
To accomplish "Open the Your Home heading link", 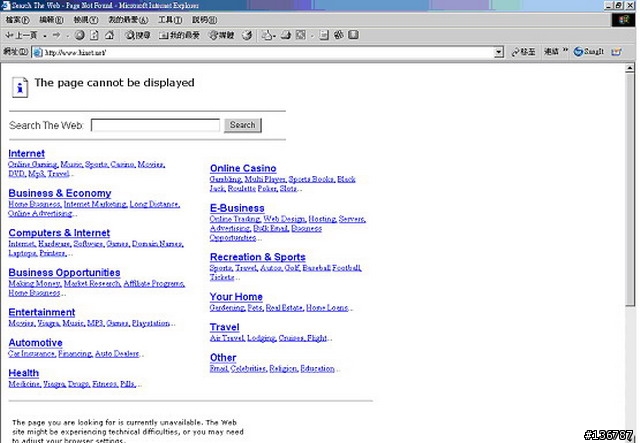I will point(236,297).
